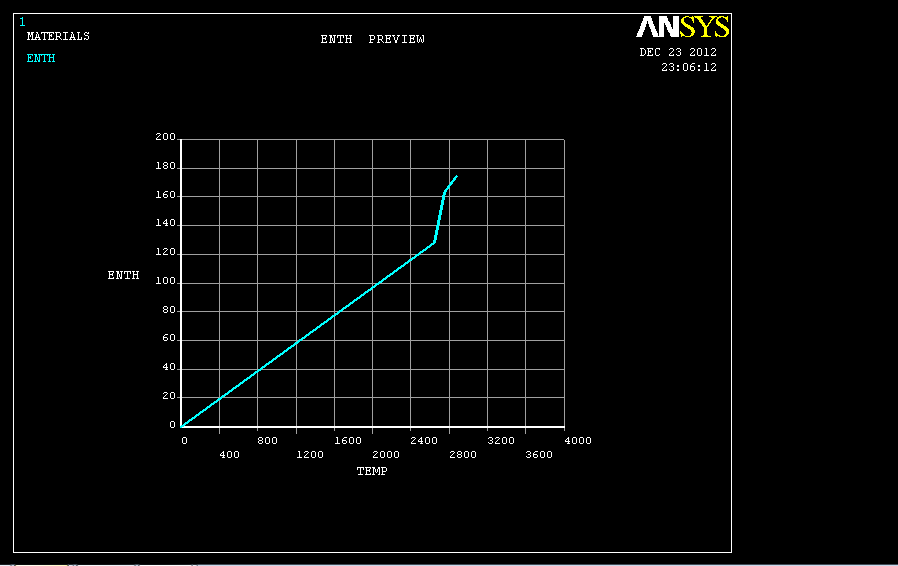Click the 120 tick label on ENTH axis
Screen dimensions: 898x566
[166, 252]
